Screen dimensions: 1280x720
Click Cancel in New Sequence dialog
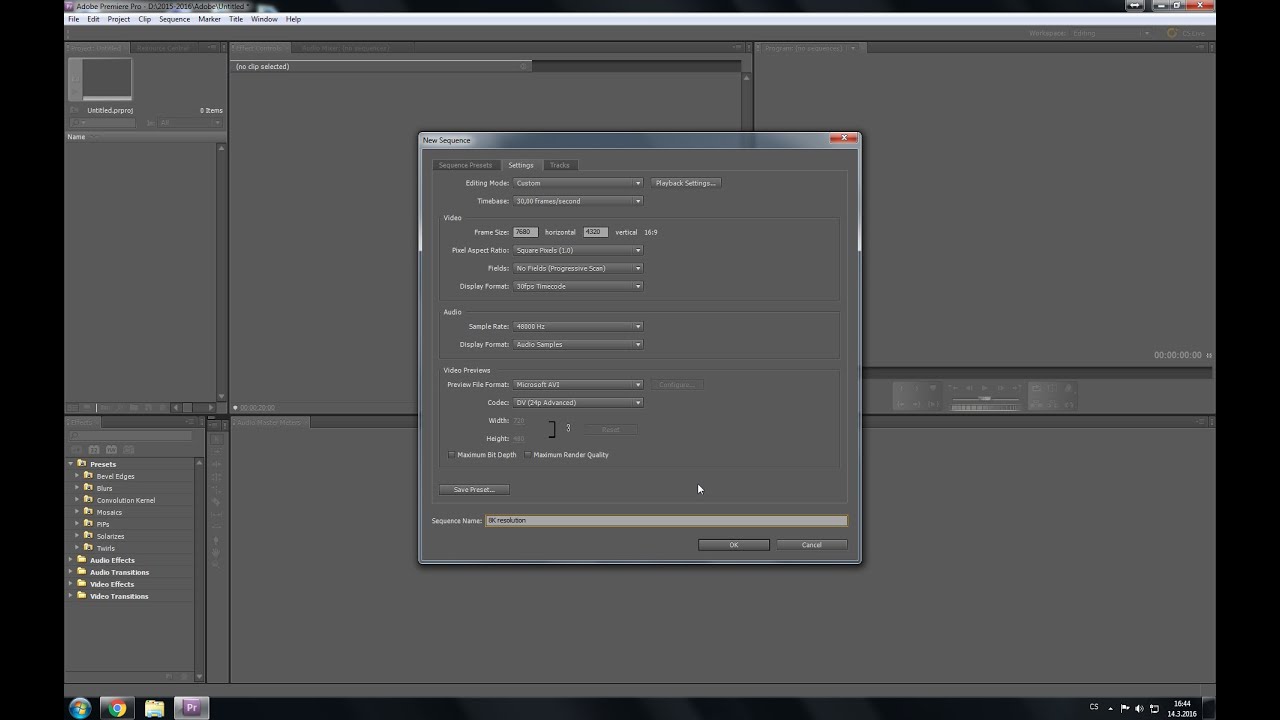click(x=812, y=545)
